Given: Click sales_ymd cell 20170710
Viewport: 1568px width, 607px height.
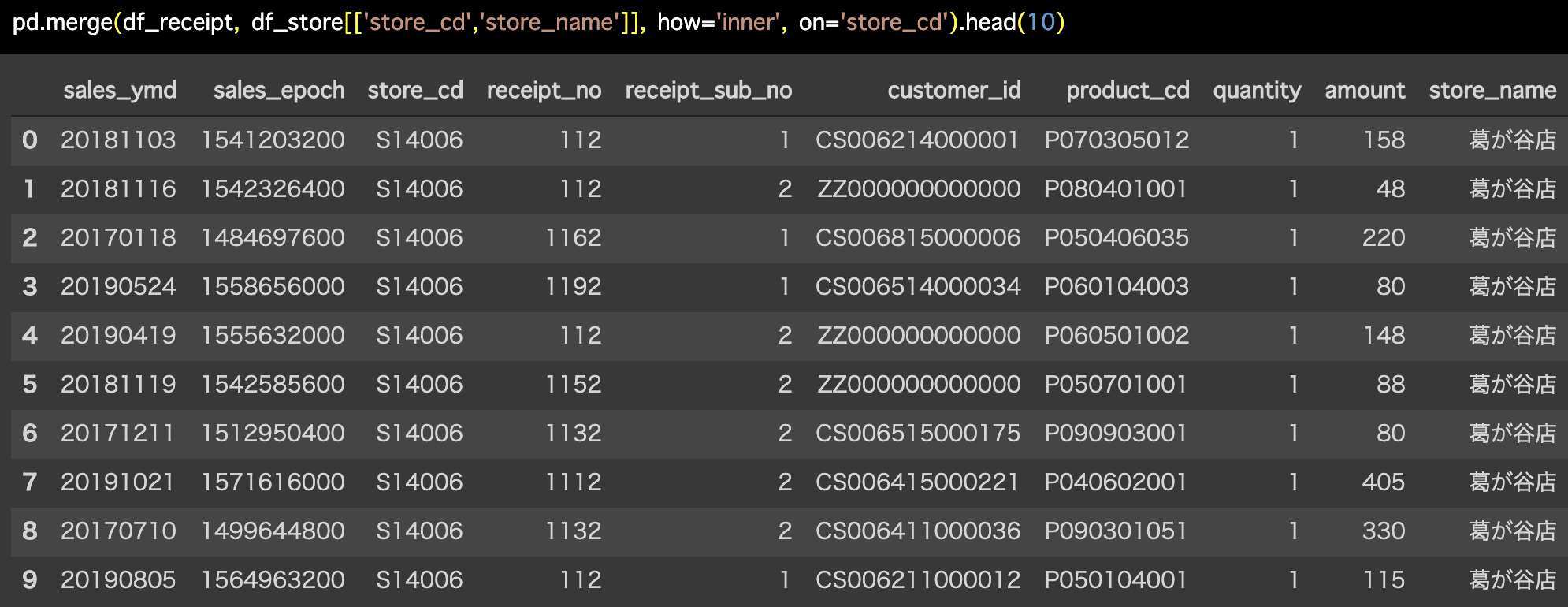Looking at the screenshot, I should [x=118, y=531].
